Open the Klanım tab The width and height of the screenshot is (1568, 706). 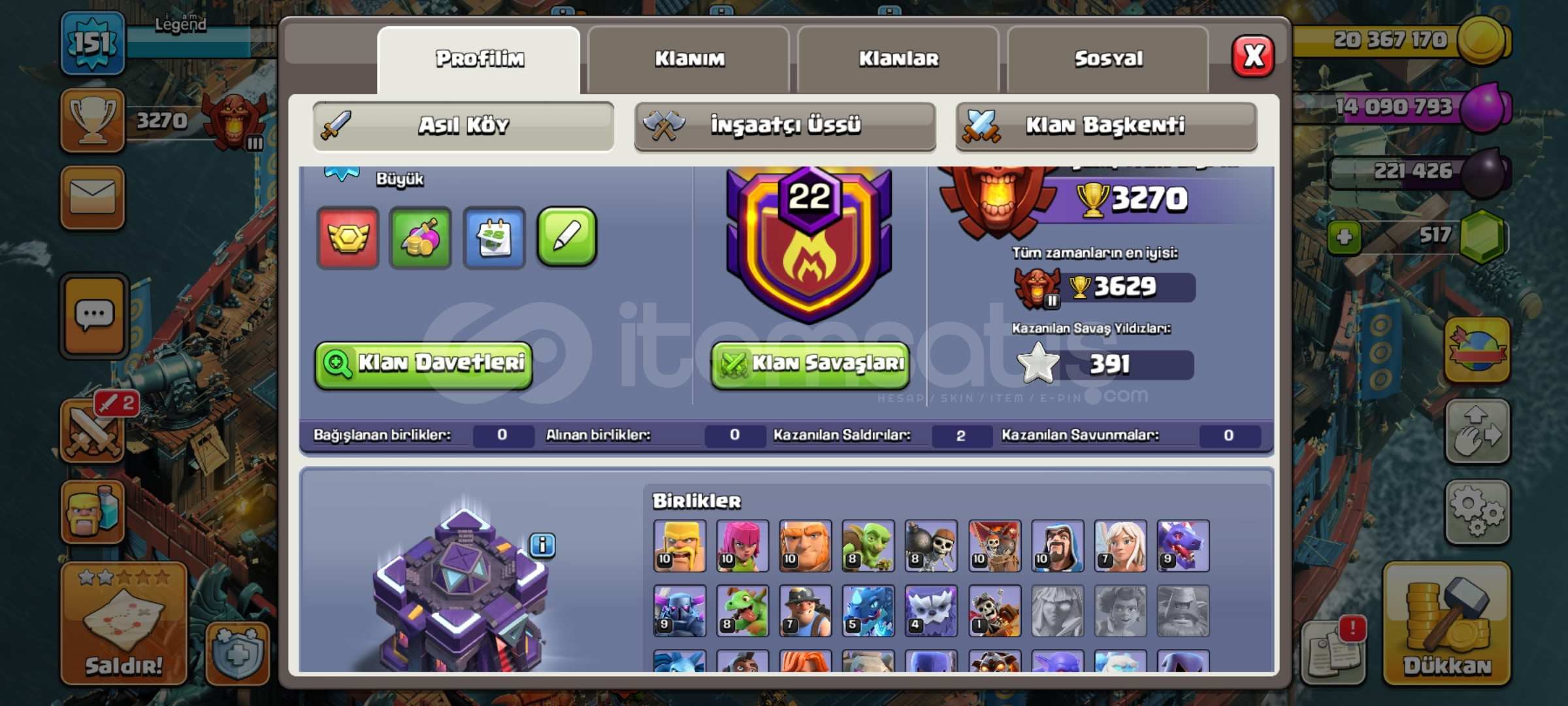tap(689, 59)
